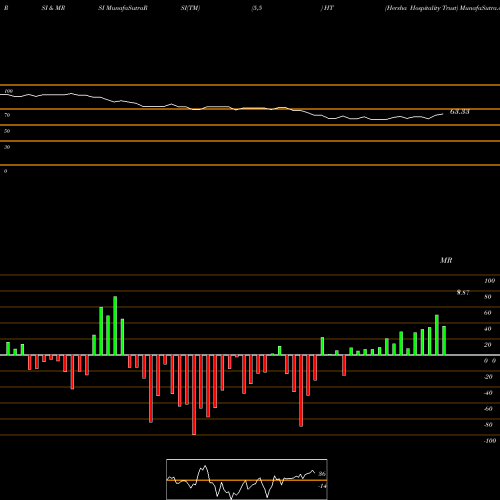
Task: Click the MR right axis label -100
Action: pyautogui.click(x=490, y=441)
